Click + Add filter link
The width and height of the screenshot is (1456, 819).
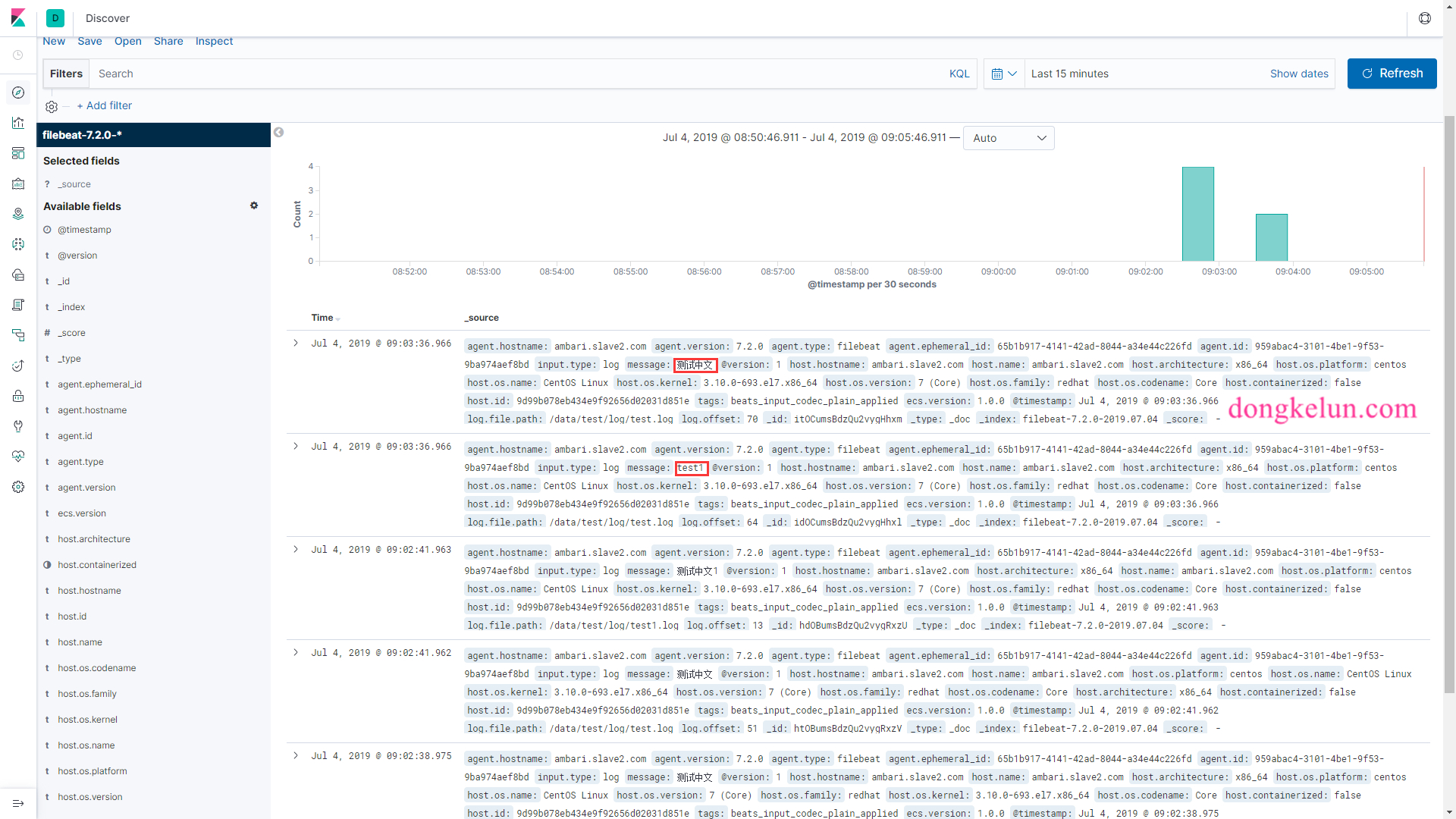click(105, 105)
